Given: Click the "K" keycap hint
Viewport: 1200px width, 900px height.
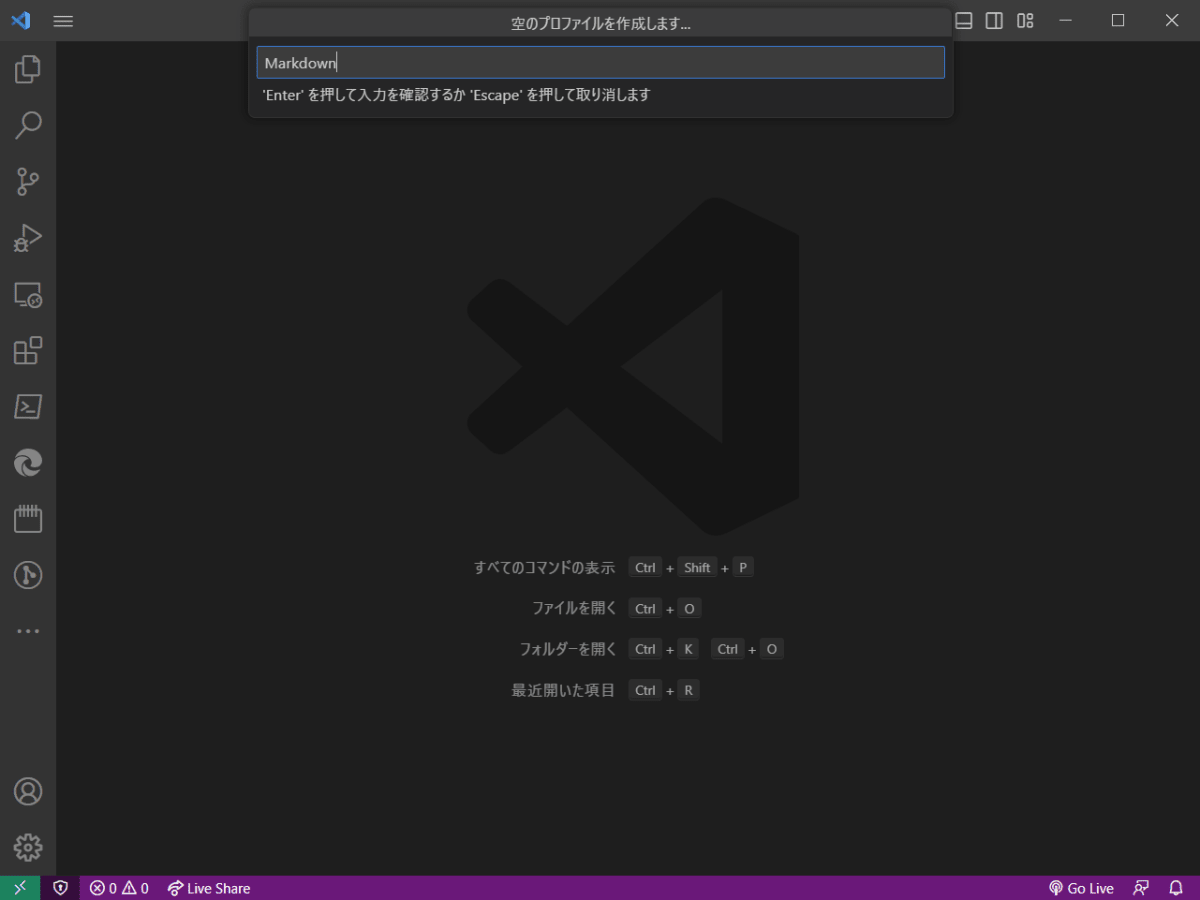Looking at the screenshot, I should click(688, 649).
